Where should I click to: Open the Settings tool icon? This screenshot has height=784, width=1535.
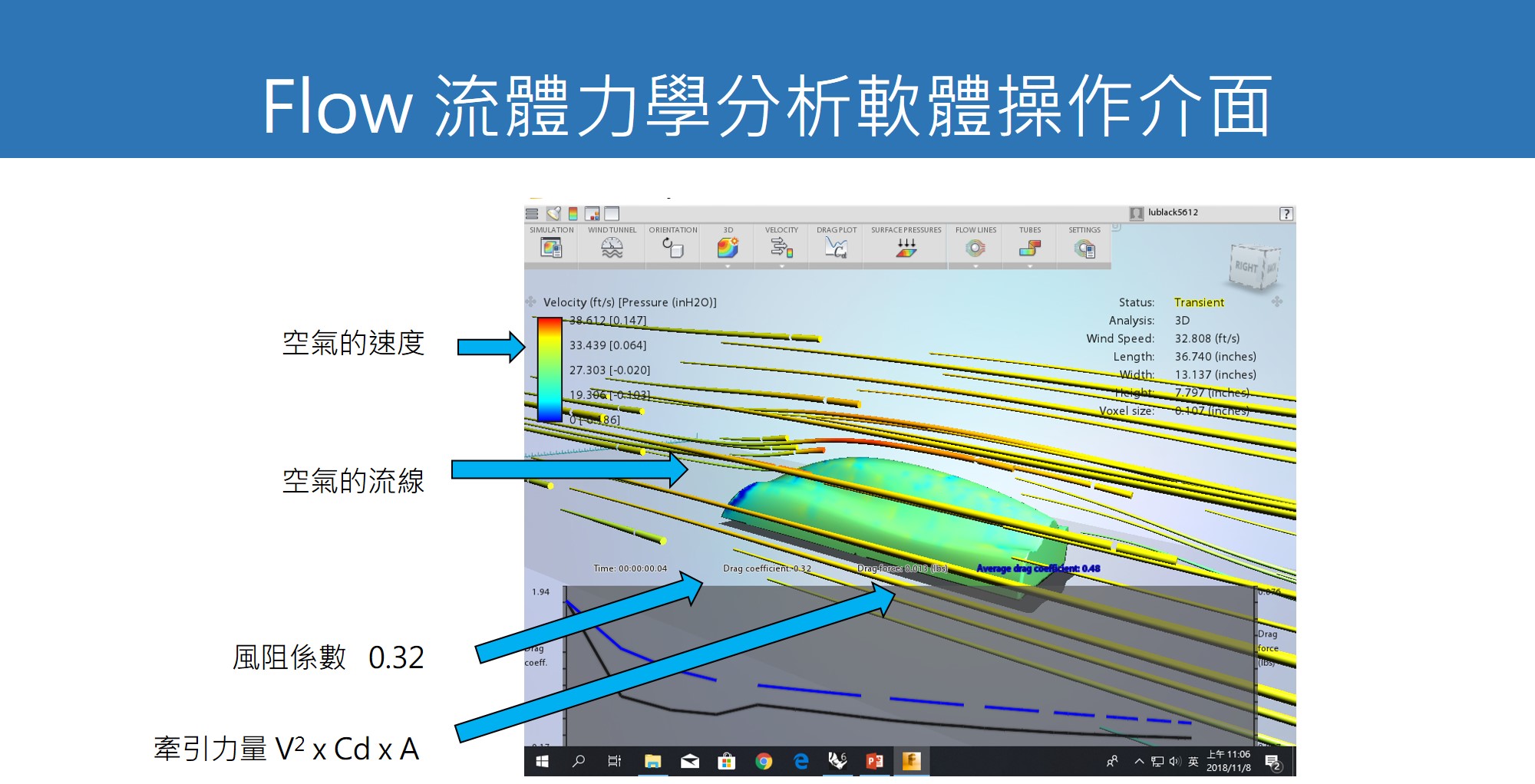(1084, 248)
